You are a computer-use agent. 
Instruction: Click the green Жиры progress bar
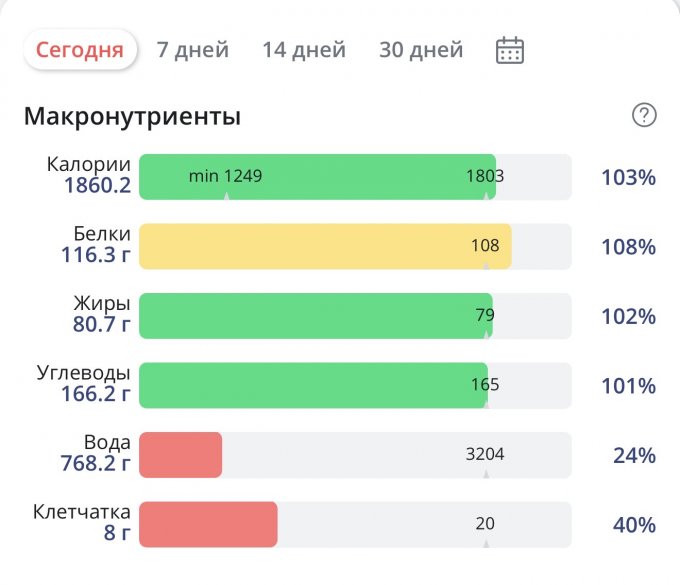[316, 316]
